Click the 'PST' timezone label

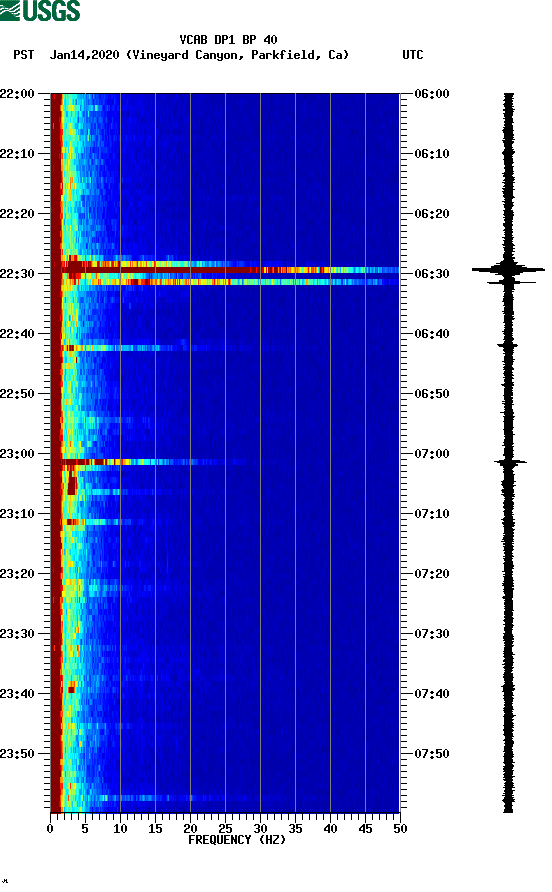24,55
